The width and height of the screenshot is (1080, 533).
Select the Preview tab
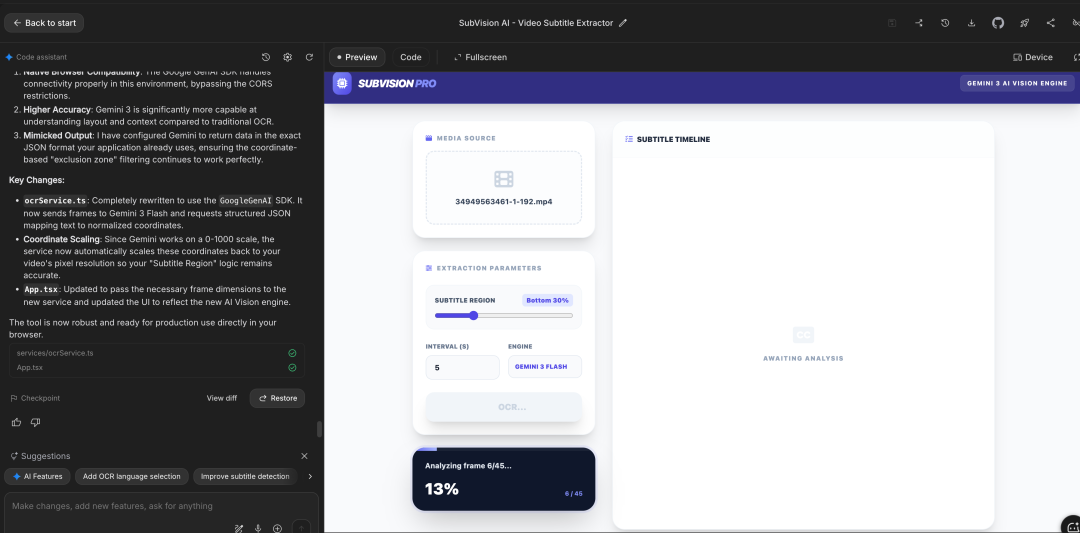(357, 57)
